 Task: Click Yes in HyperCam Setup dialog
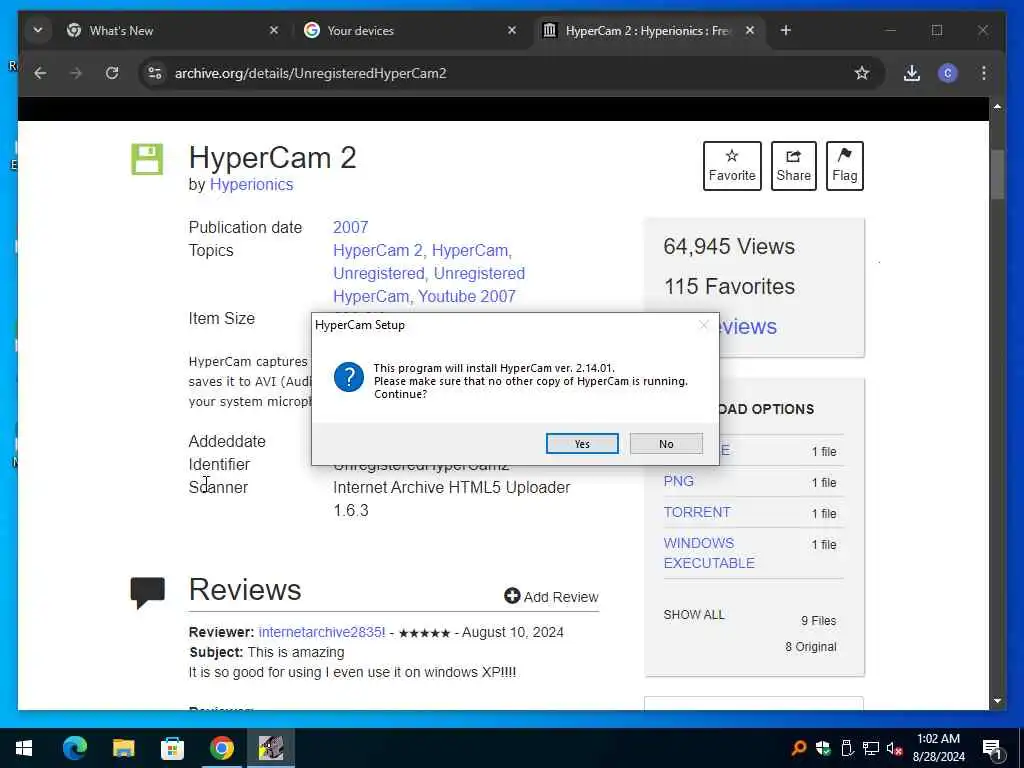tap(582, 443)
